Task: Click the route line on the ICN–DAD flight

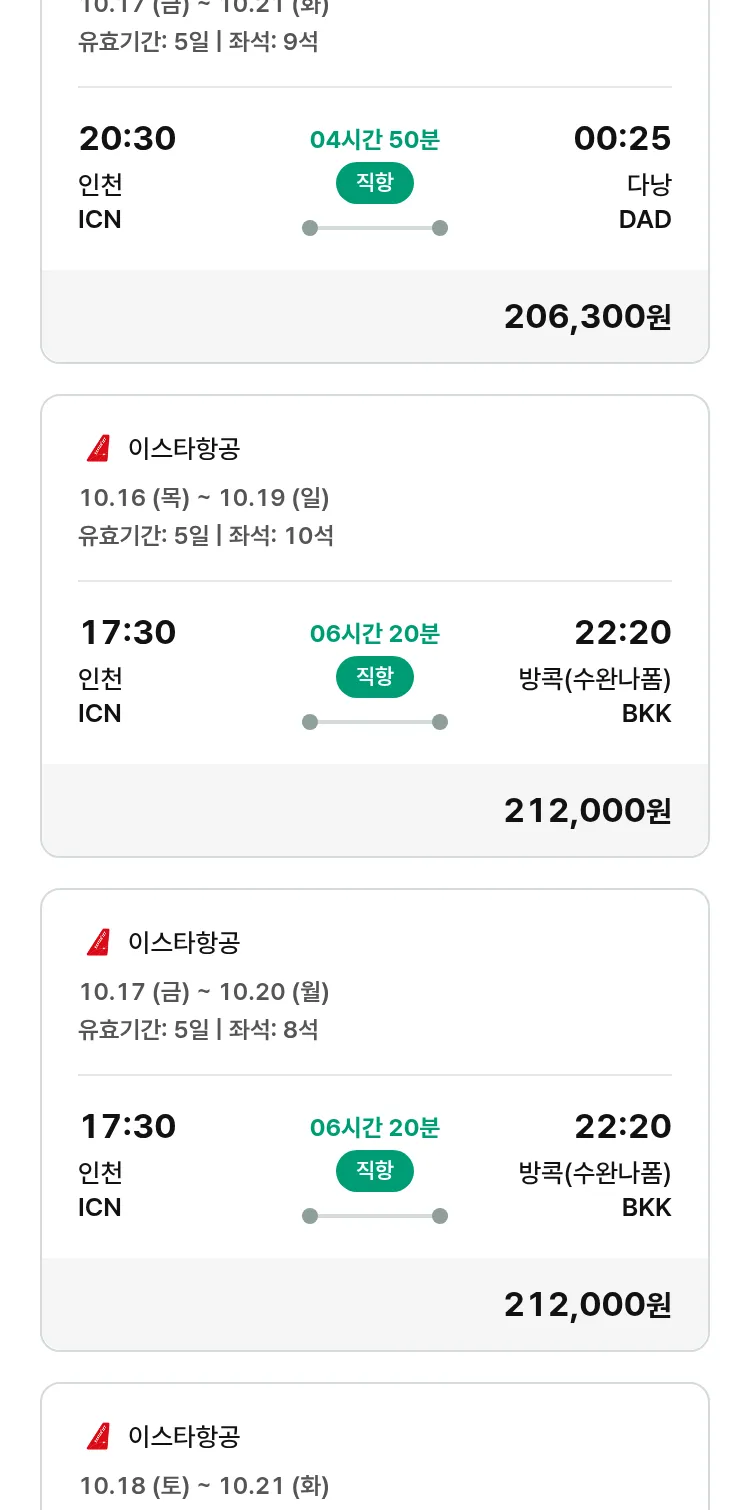Action: [374, 228]
